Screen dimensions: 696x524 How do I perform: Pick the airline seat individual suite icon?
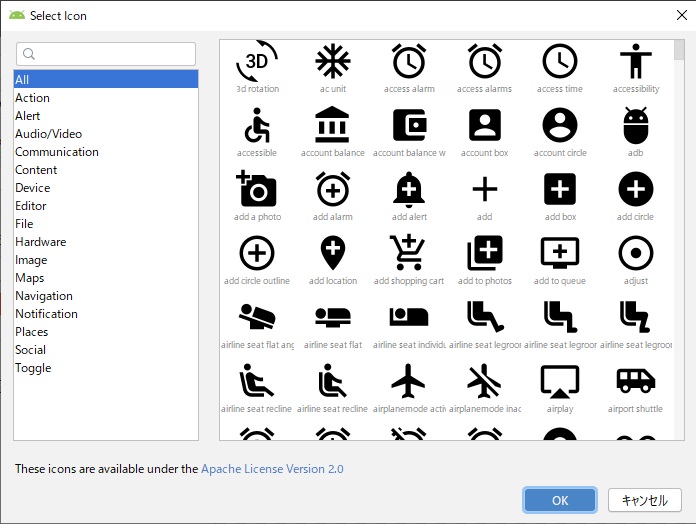coord(409,317)
